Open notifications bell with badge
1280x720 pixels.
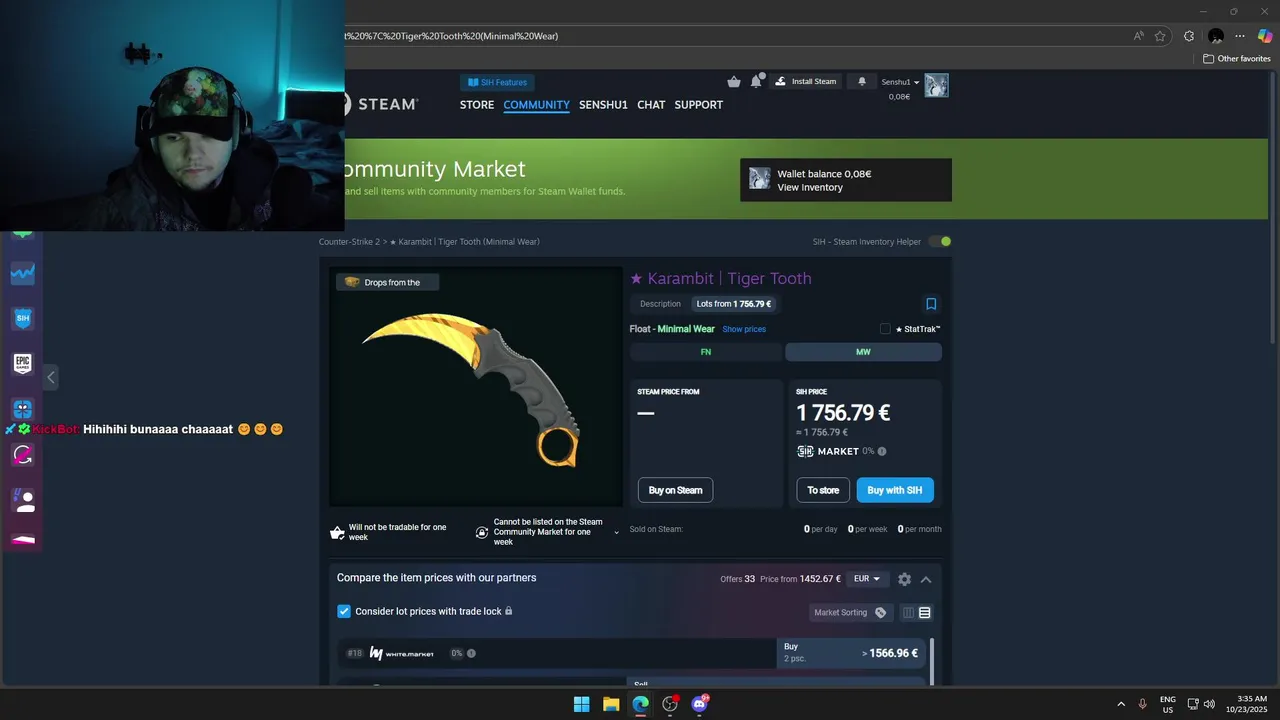(757, 81)
